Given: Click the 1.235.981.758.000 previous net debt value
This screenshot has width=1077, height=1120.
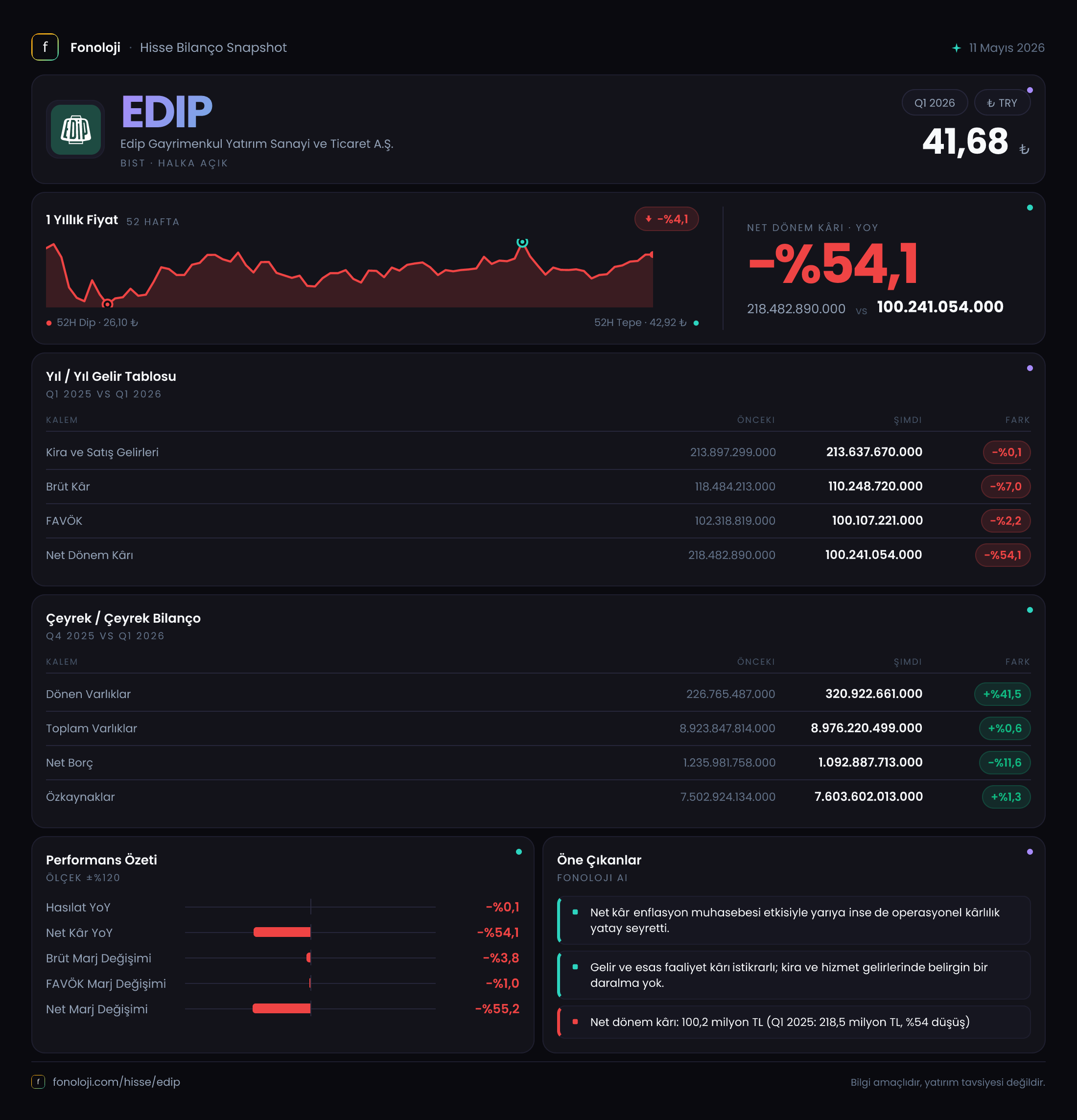Looking at the screenshot, I should [x=729, y=763].
